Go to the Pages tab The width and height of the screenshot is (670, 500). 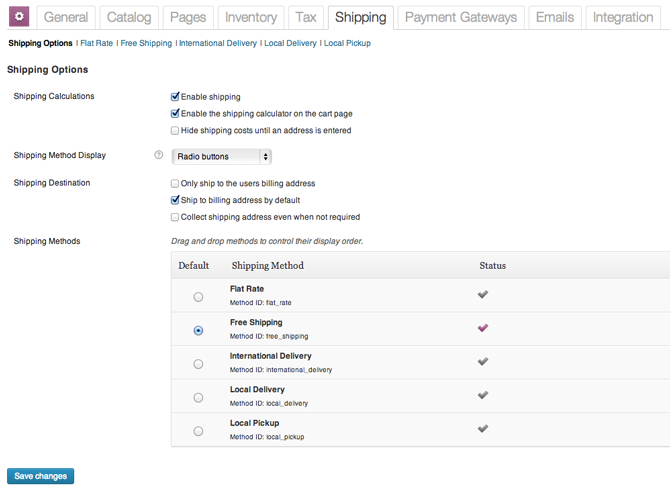pos(188,17)
